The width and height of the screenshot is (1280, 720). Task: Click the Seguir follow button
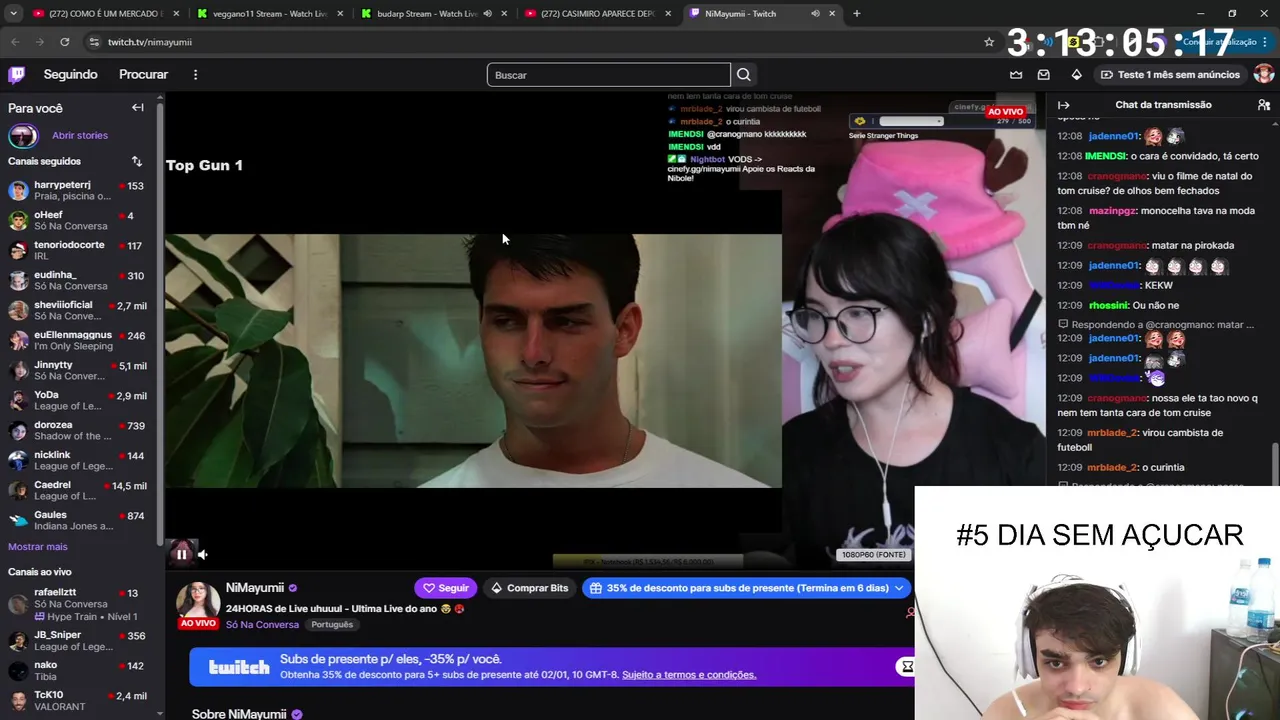tap(445, 588)
